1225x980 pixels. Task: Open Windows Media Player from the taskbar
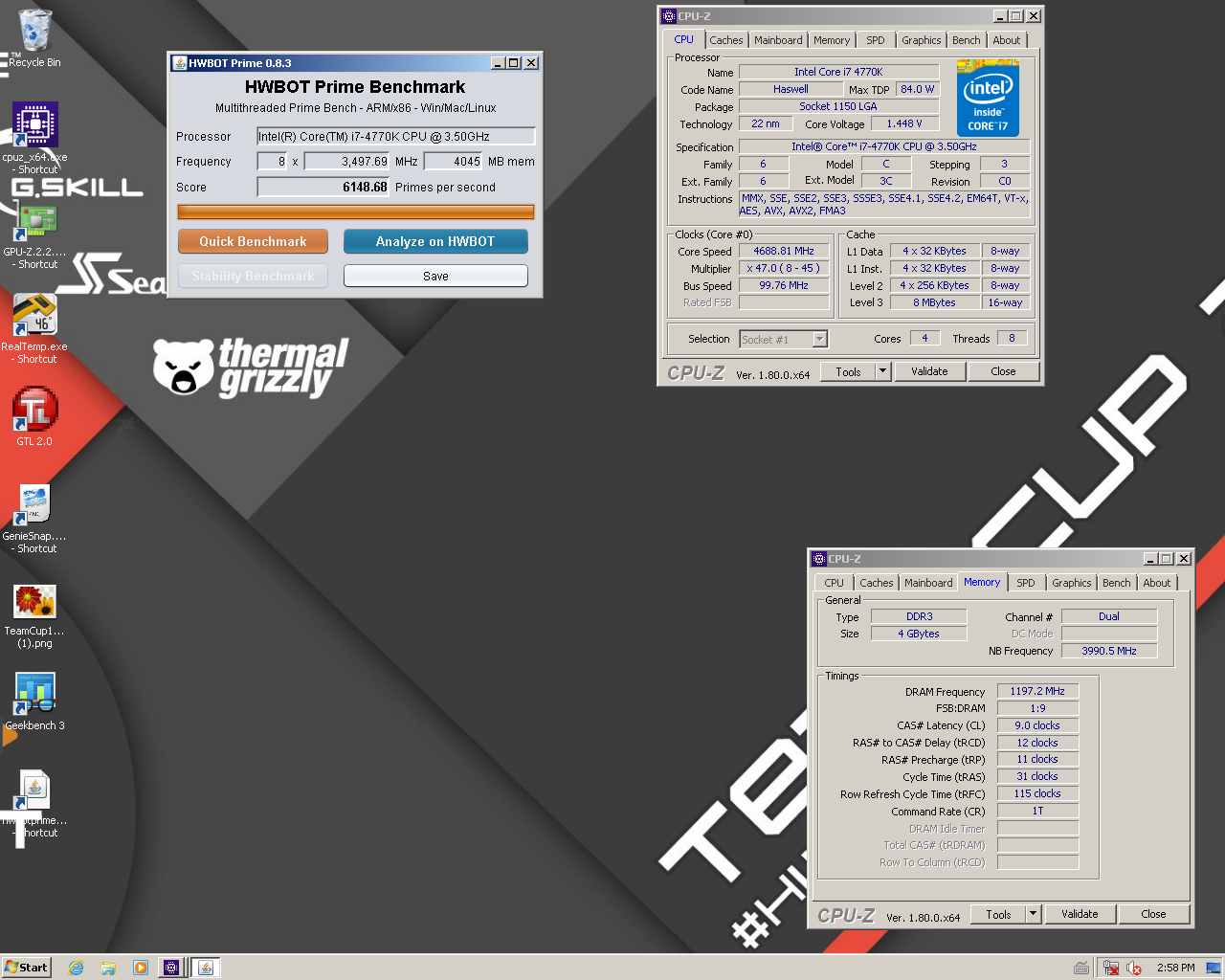140,968
